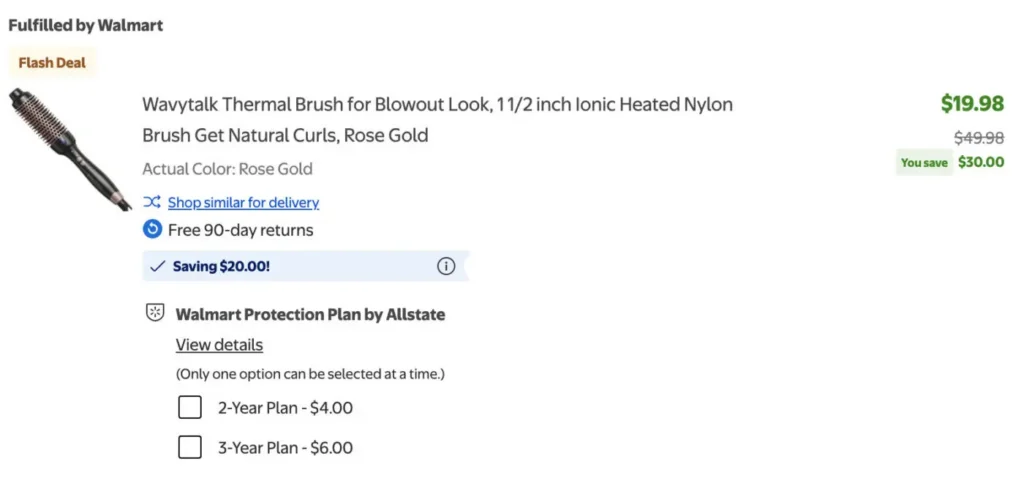Click the checkmark icon in Saving banner

tap(157, 266)
